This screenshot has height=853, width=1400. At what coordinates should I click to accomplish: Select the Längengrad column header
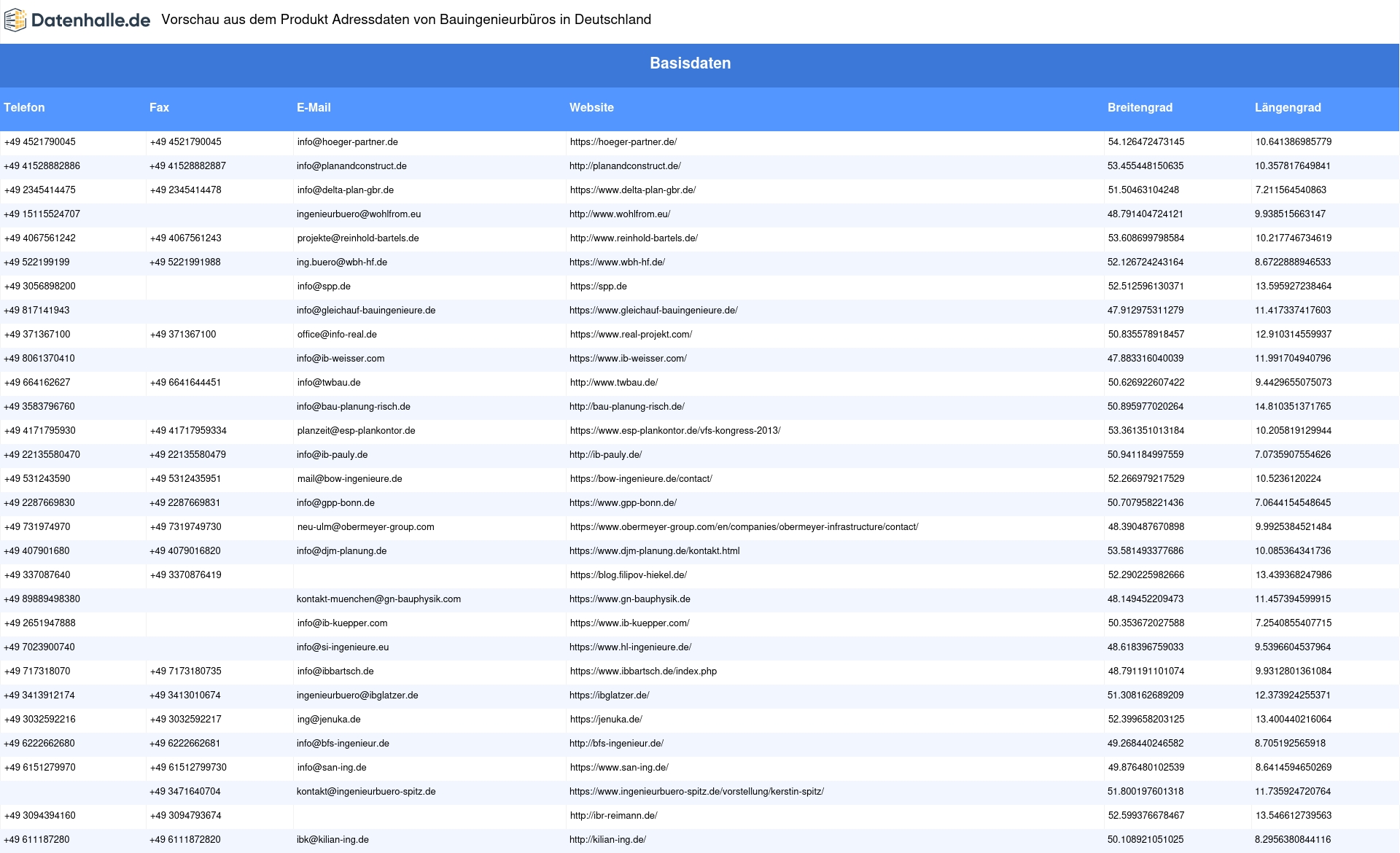[1288, 108]
